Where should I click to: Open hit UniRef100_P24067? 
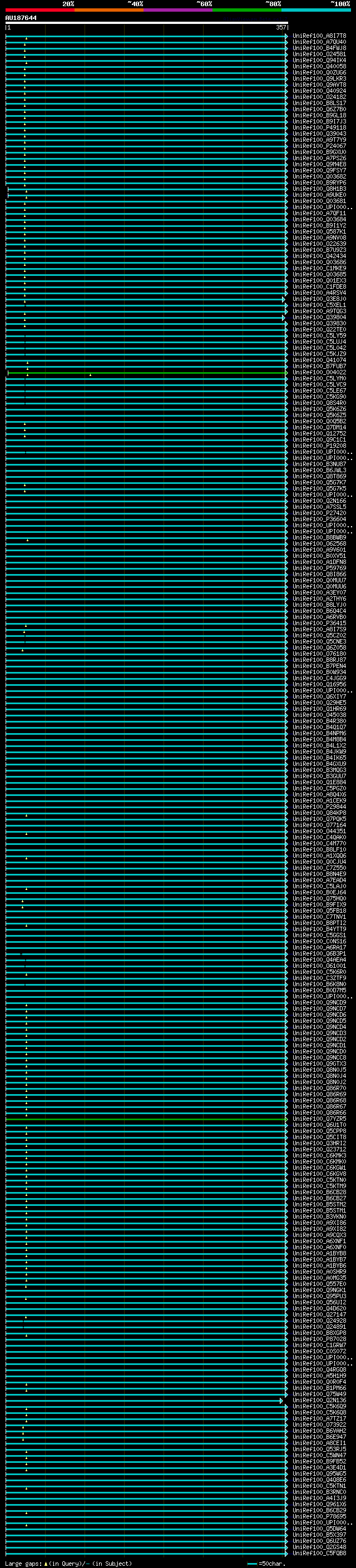point(319,146)
